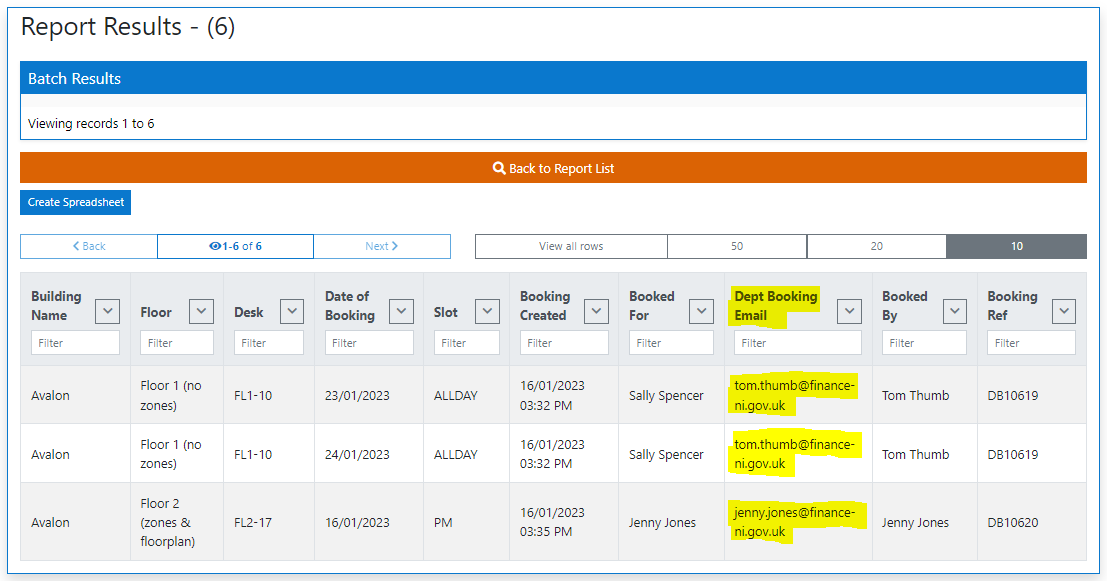This screenshot has height=581, width=1107.
Task: Open the Building Name column dropdown
Action: (107, 311)
